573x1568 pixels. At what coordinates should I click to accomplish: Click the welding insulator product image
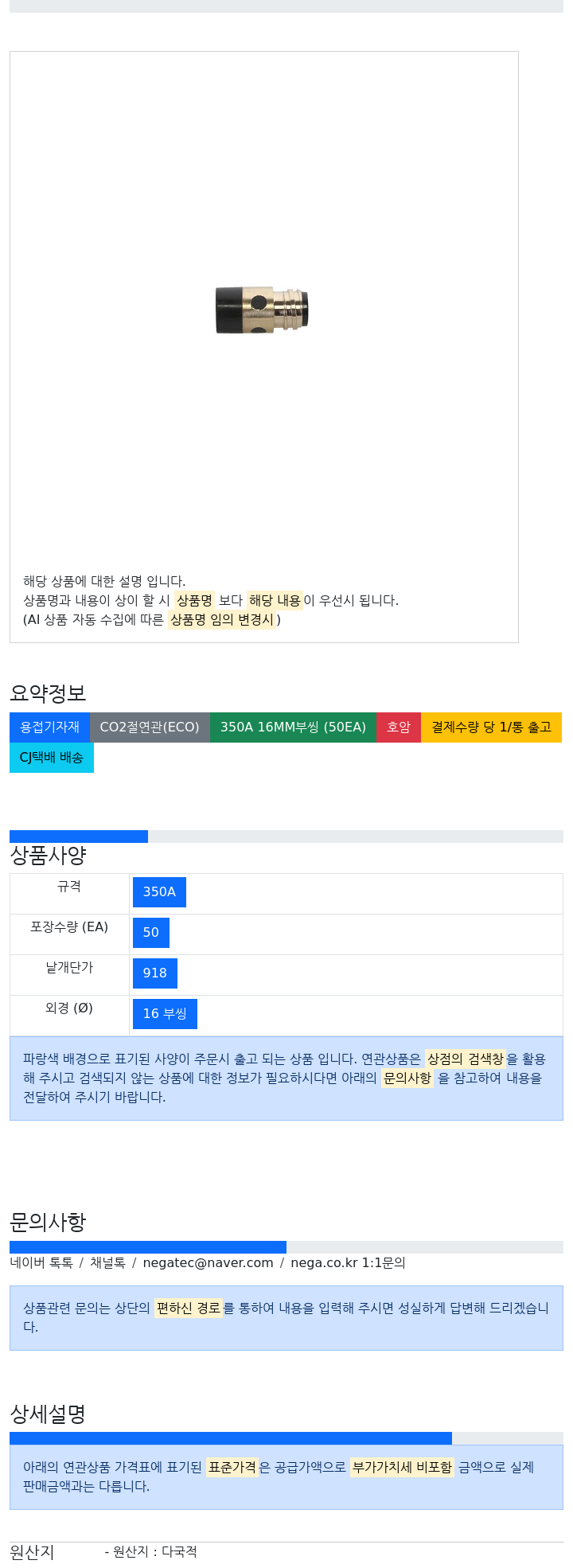pyautogui.click(x=262, y=310)
